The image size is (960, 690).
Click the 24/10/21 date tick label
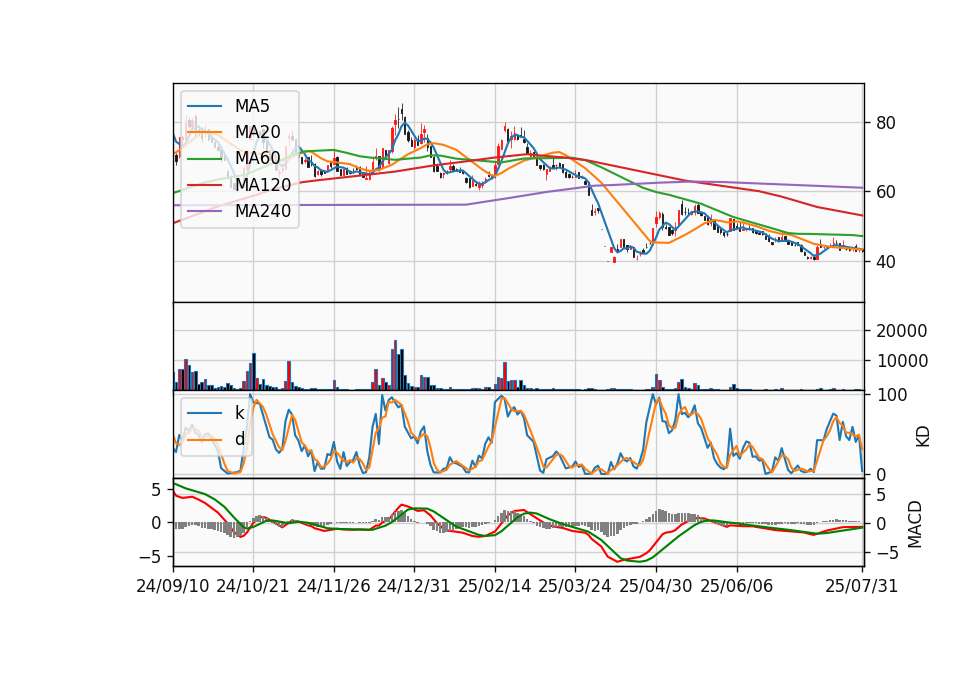coord(253,586)
